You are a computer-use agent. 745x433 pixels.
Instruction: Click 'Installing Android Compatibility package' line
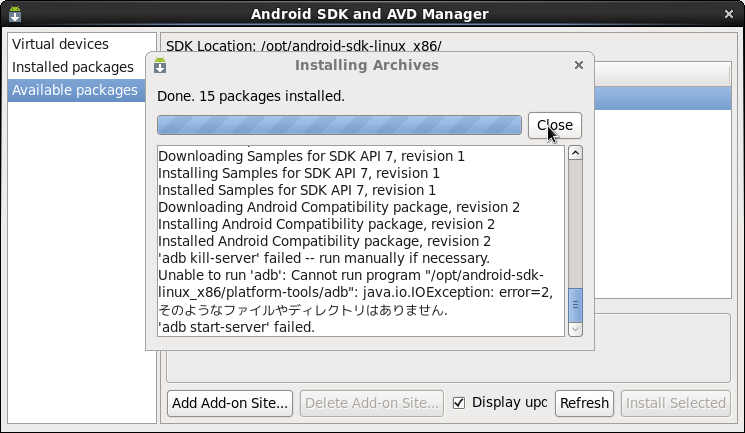tap(326, 224)
